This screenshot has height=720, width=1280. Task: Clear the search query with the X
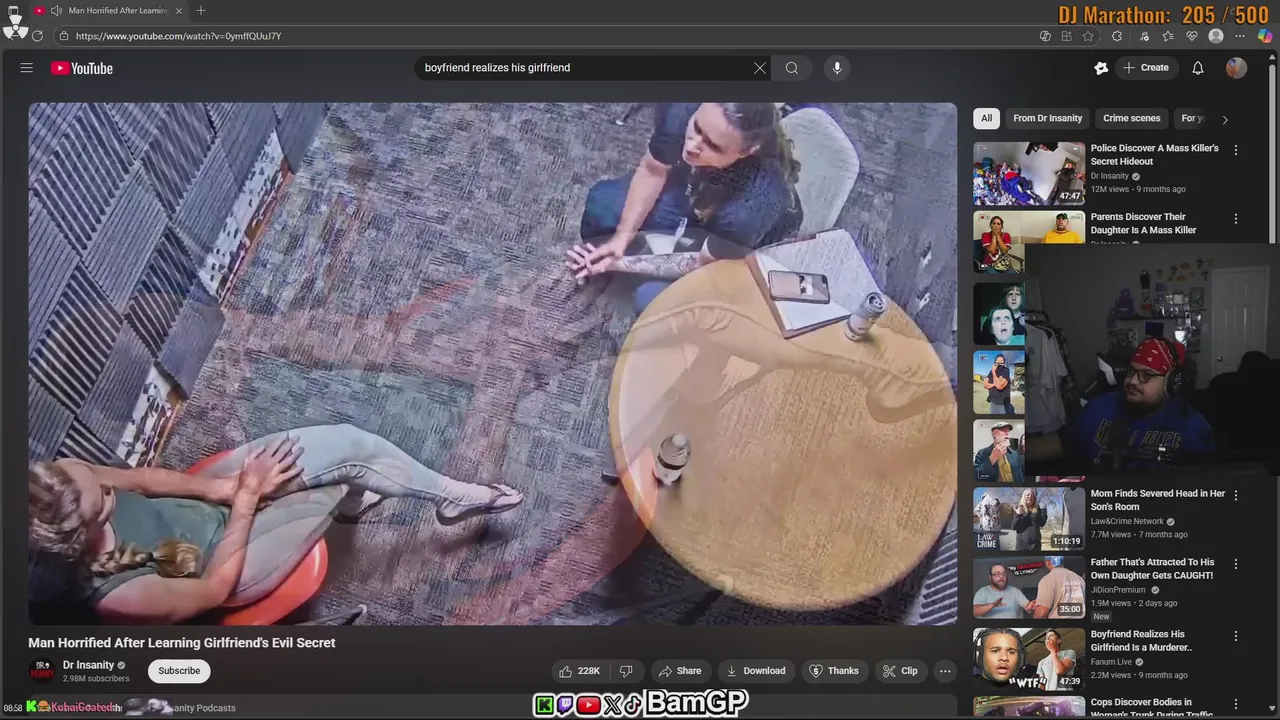tap(760, 68)
